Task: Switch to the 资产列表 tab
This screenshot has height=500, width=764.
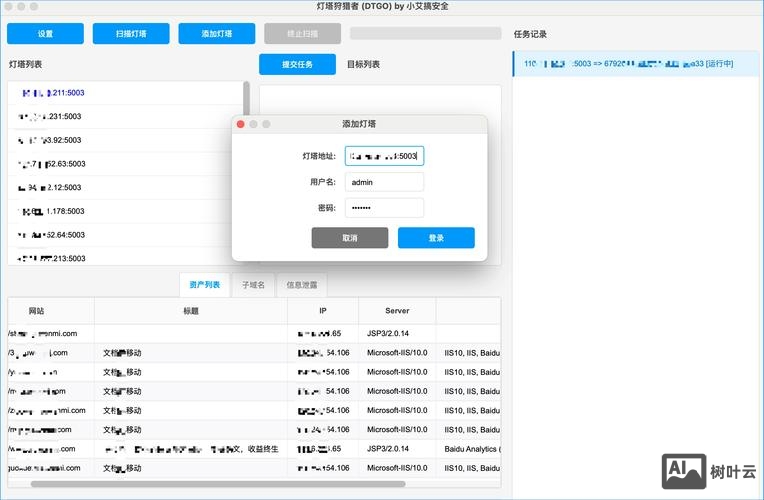Action: 205,285
